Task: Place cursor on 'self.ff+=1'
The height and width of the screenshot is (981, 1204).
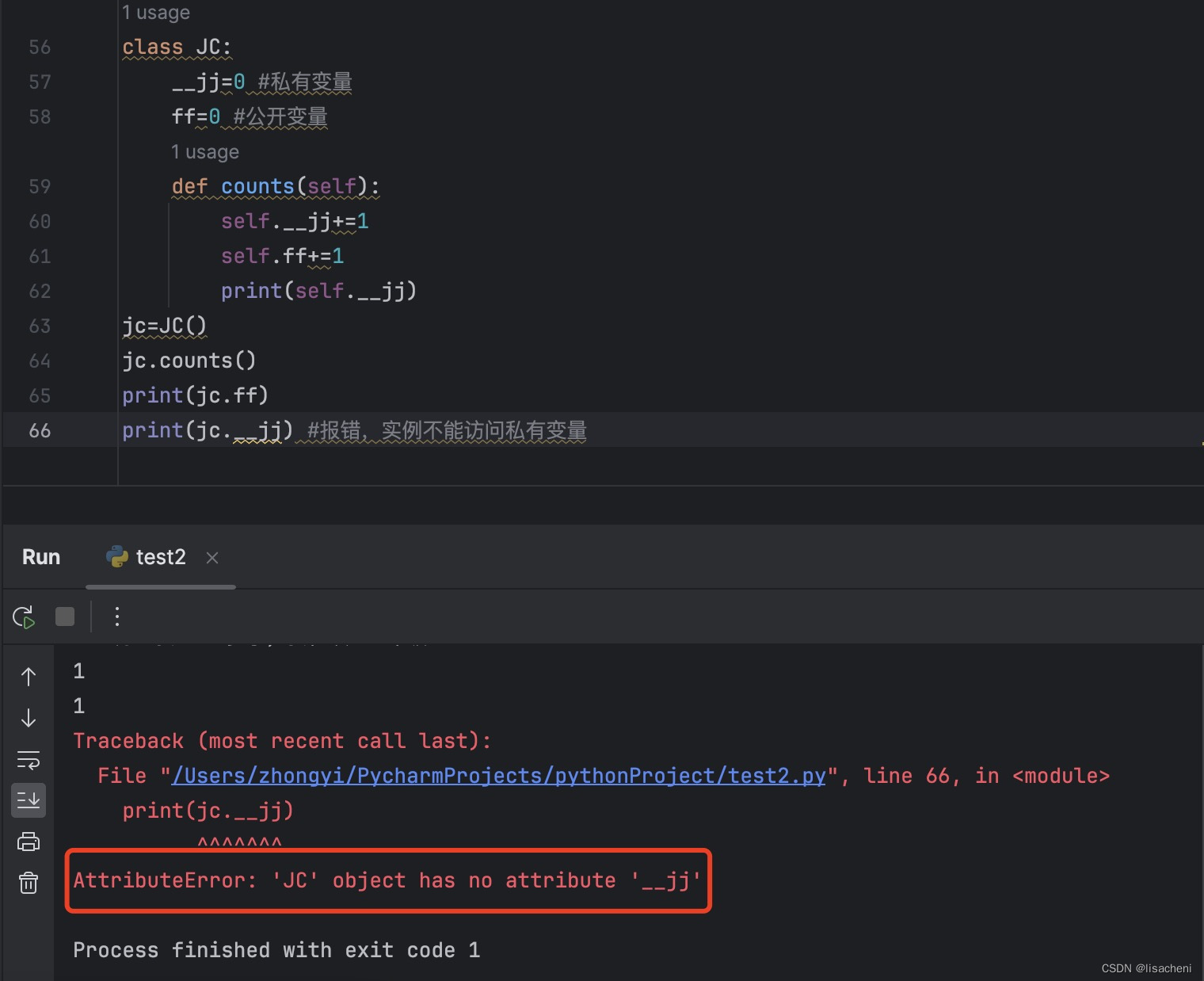Action: (282, 257)
